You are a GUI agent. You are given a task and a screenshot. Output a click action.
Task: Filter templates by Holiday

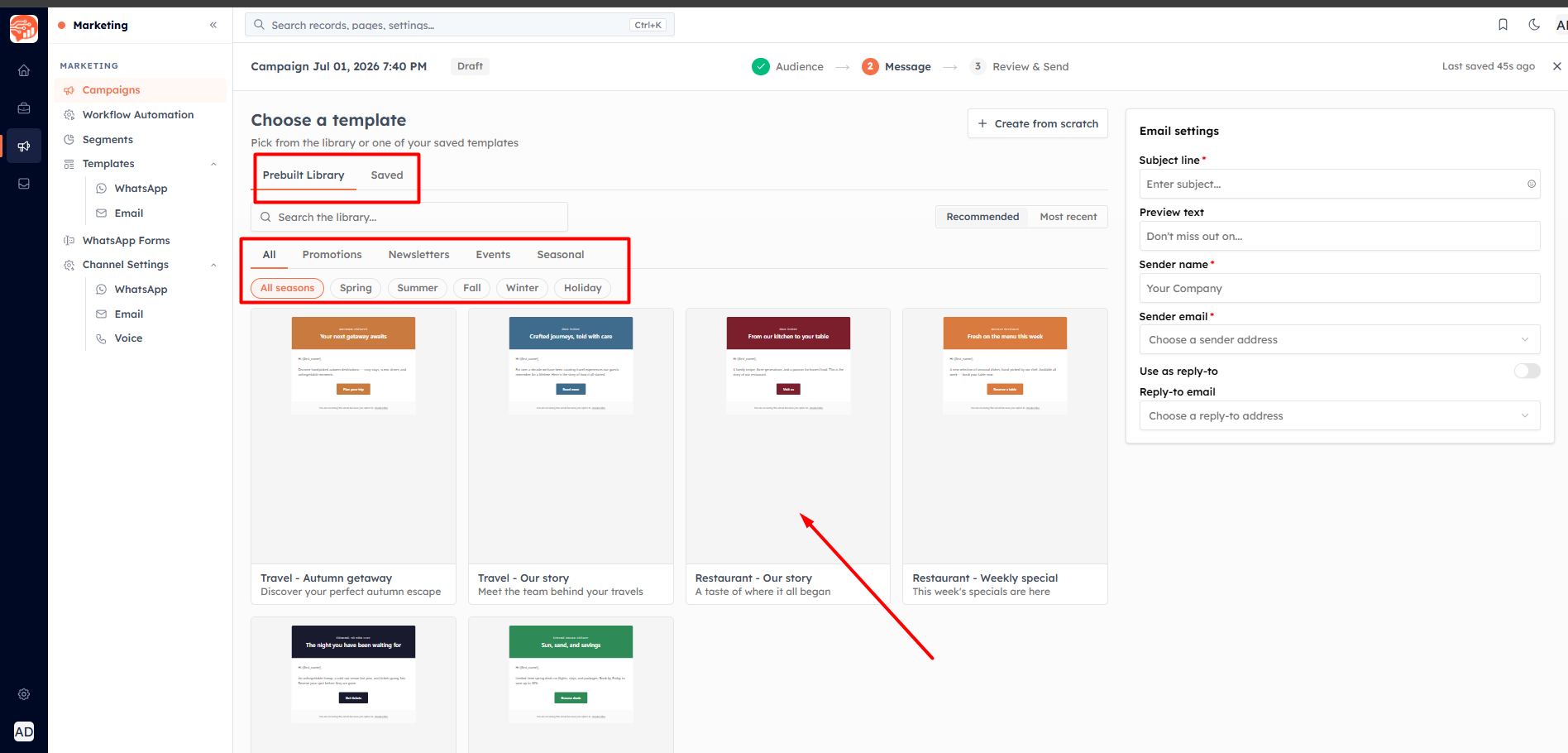coord(583,288)
